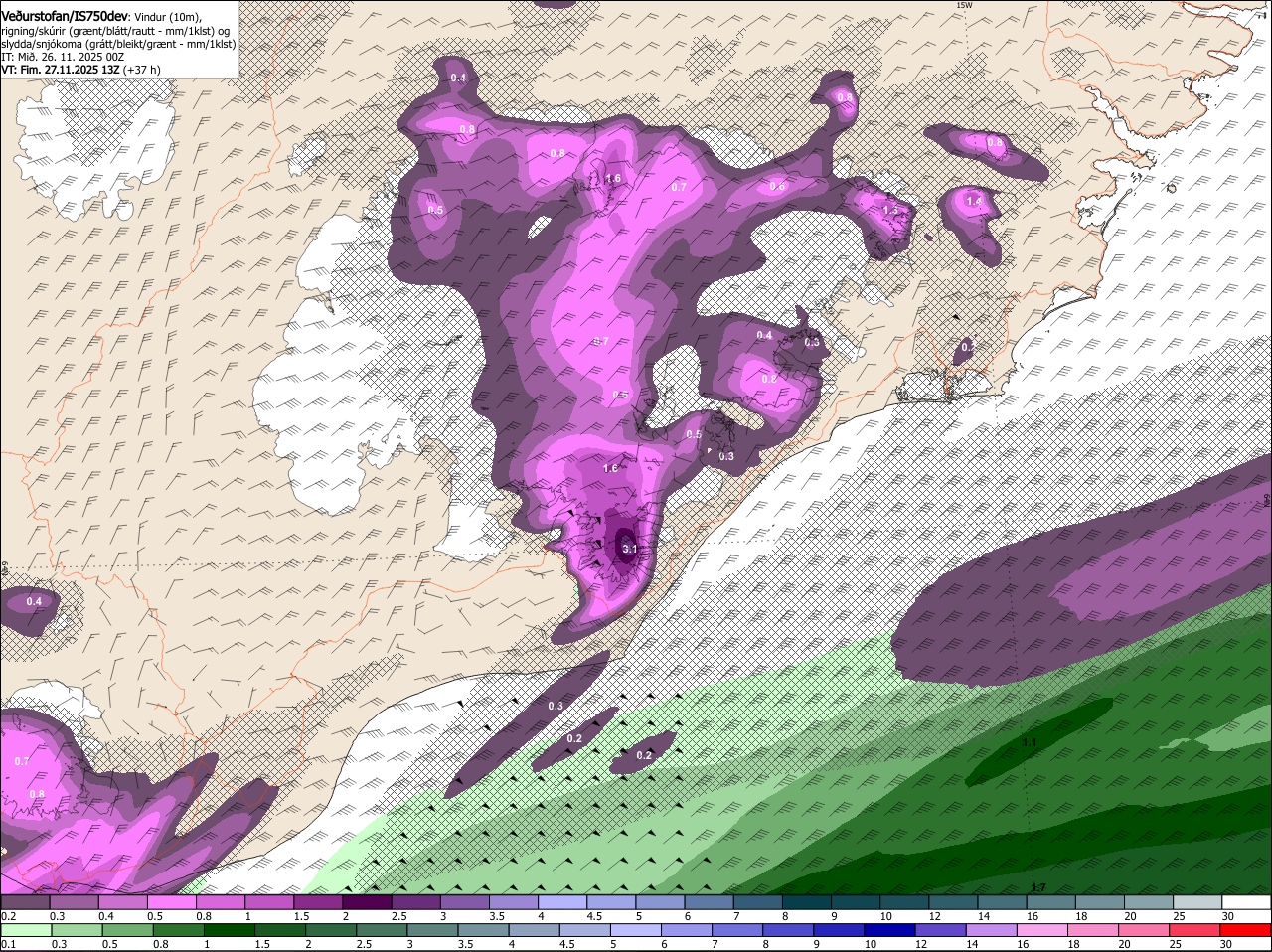This screenshot has width=1272, height=952.
Task: Click the 7–8 blue swatch in rain legend
Action: [737, 930]
